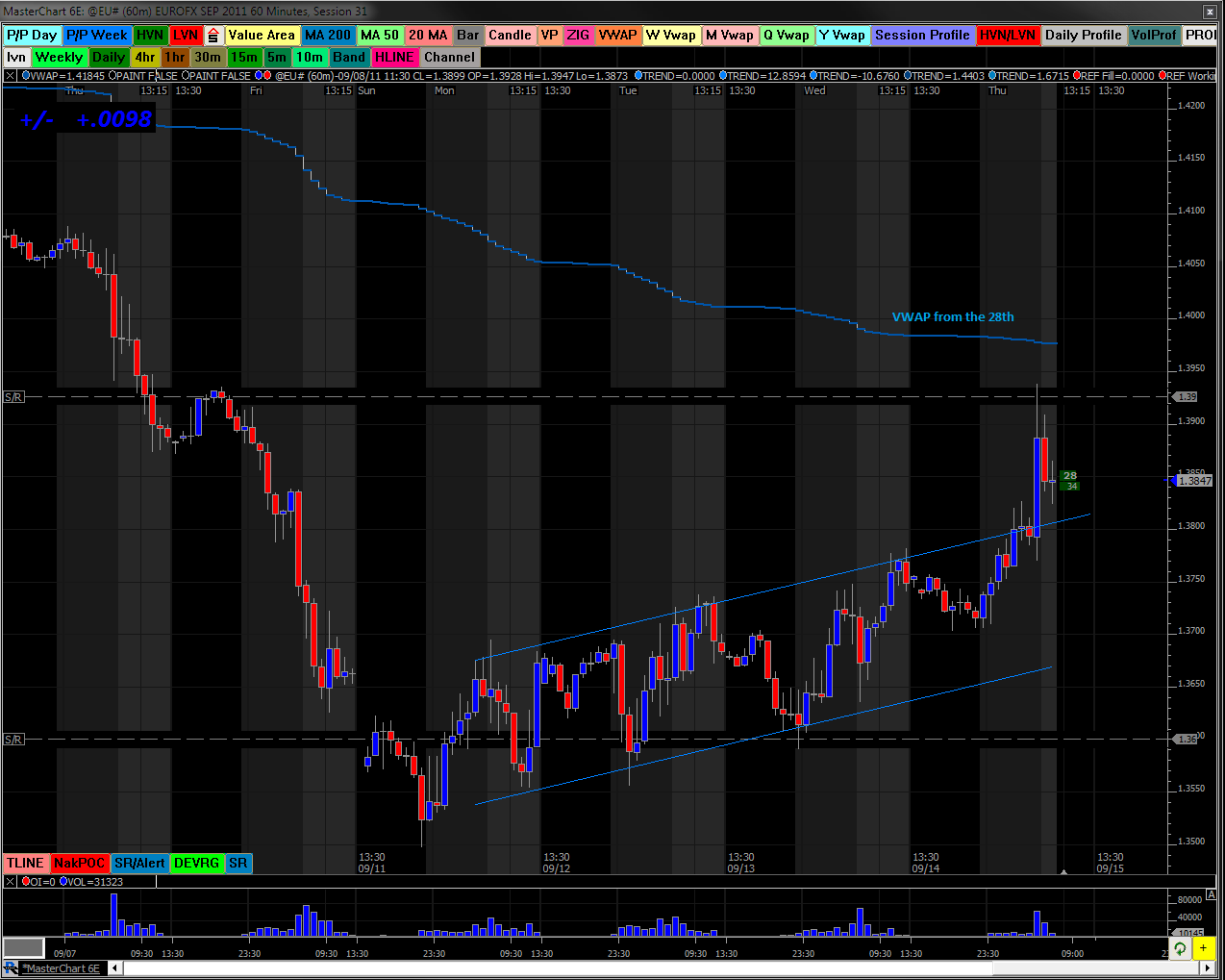1225x980 pixels.
Task: Toggle the orange VWAP button
Action: (617, 35)
